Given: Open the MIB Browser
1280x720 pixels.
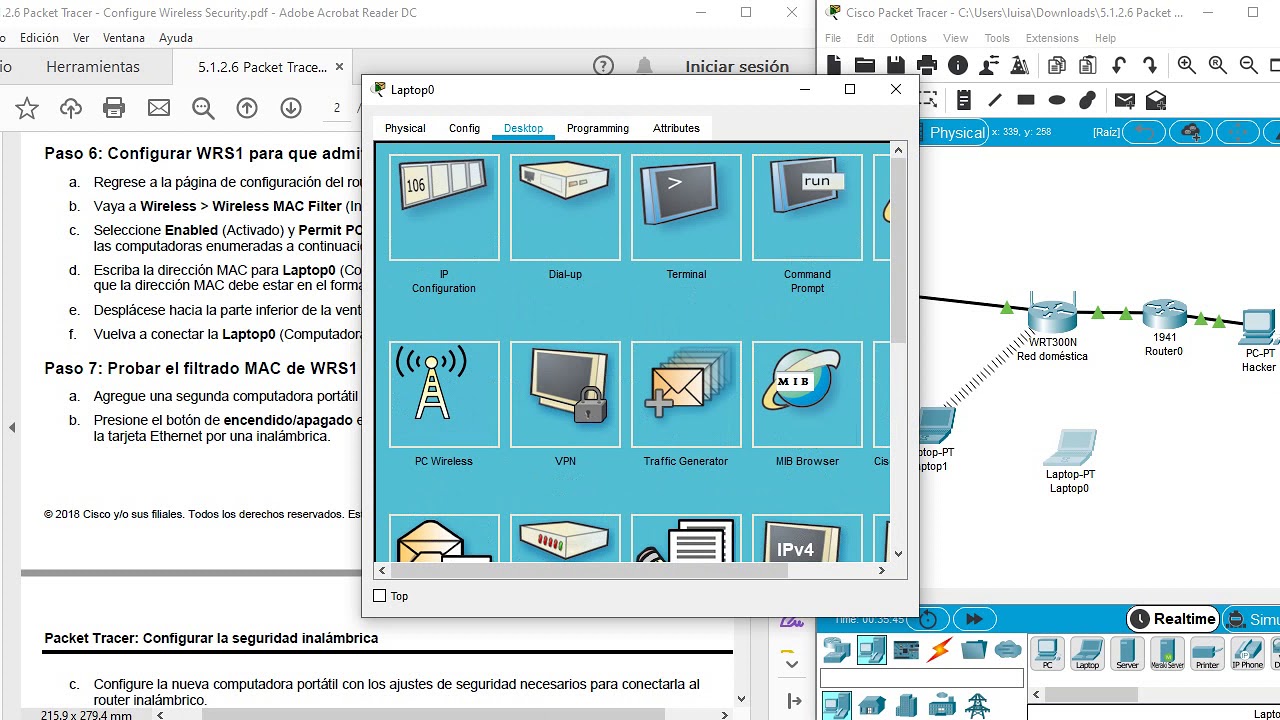Looking at the screenshot, I should [x=807, y=395].
